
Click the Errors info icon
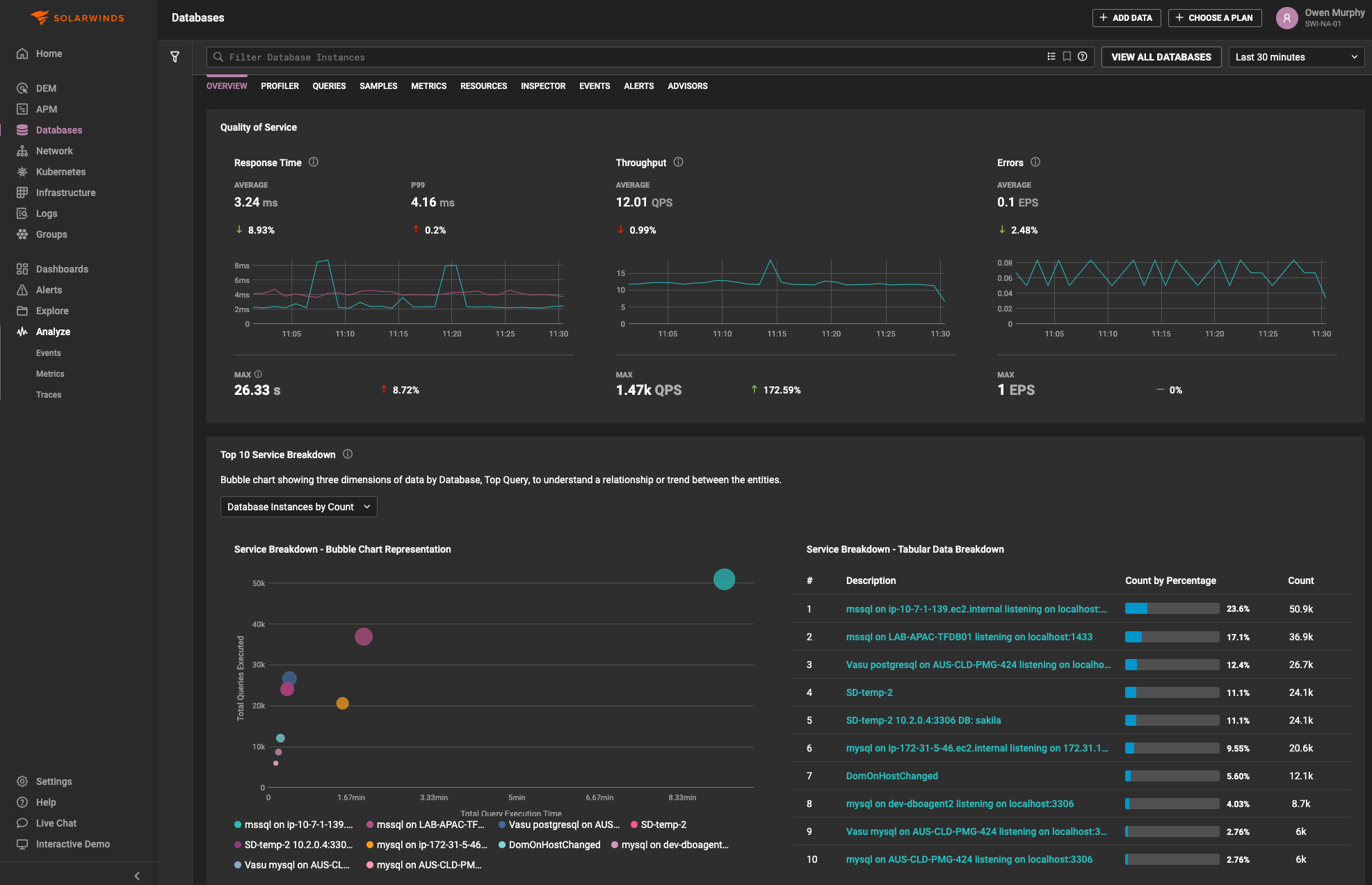click(x=1035, y=162)
